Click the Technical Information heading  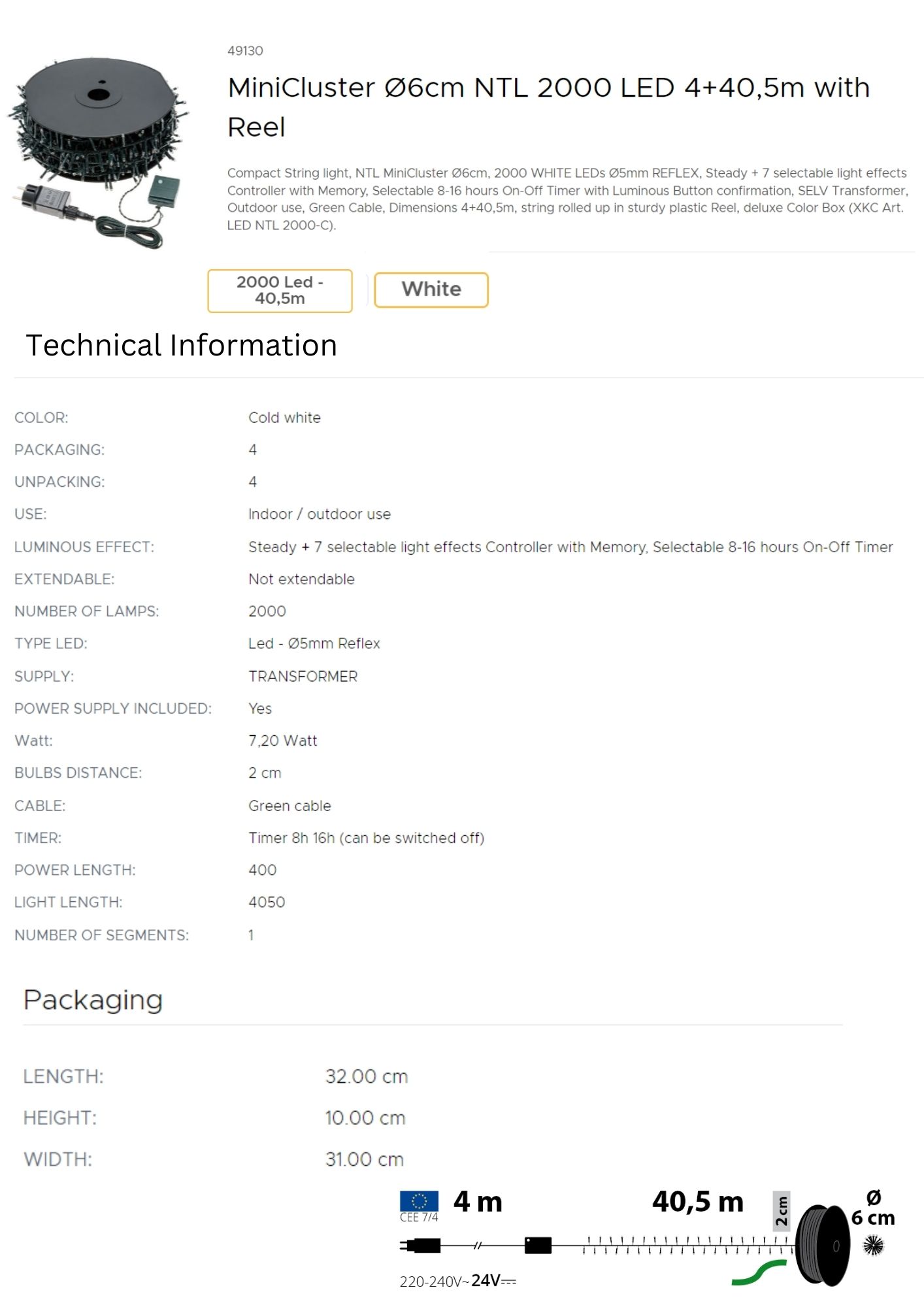[x=181, y=345]
